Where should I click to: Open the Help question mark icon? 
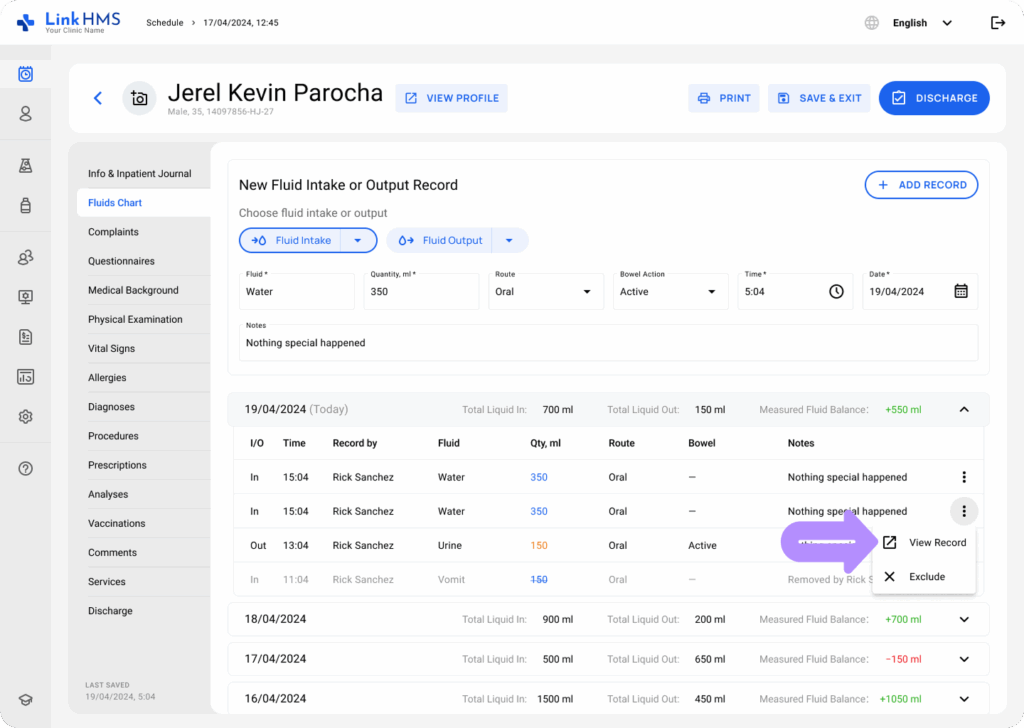[x=26, y=468]
